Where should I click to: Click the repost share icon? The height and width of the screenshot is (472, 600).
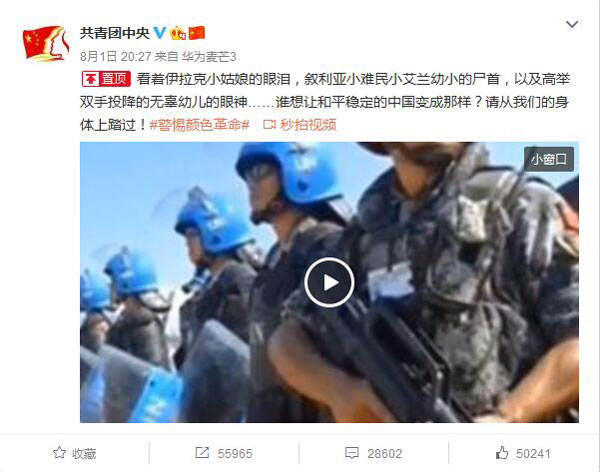click(202, 452)
